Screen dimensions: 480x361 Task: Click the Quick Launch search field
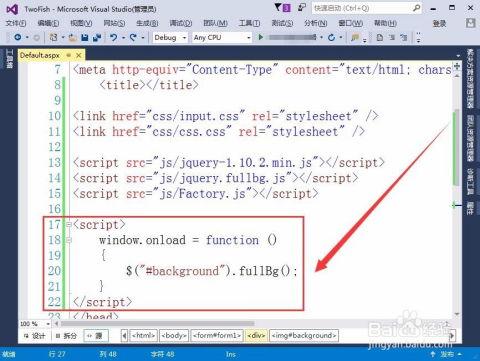(366, 8)
